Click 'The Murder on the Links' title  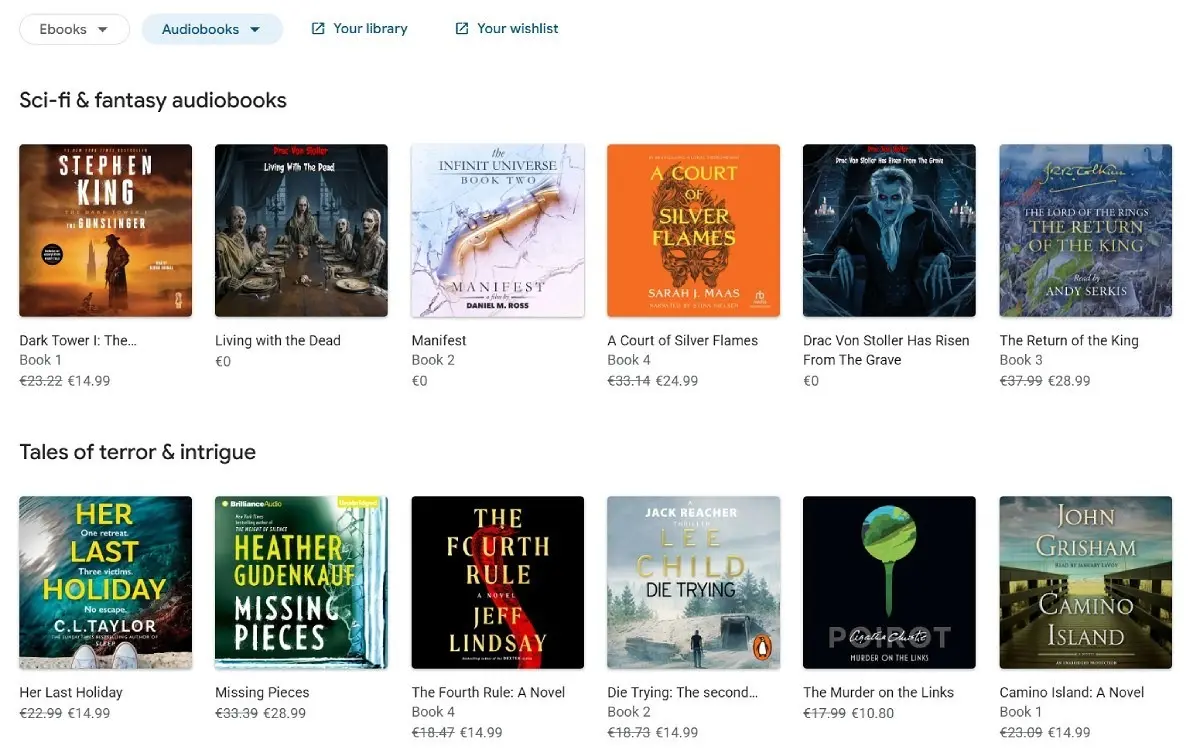(879, 693)
